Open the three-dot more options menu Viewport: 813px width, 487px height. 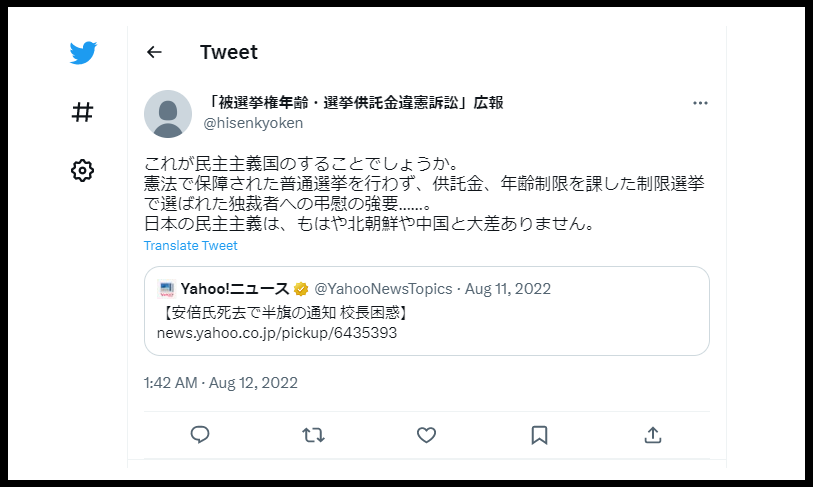tap(700, 103)
